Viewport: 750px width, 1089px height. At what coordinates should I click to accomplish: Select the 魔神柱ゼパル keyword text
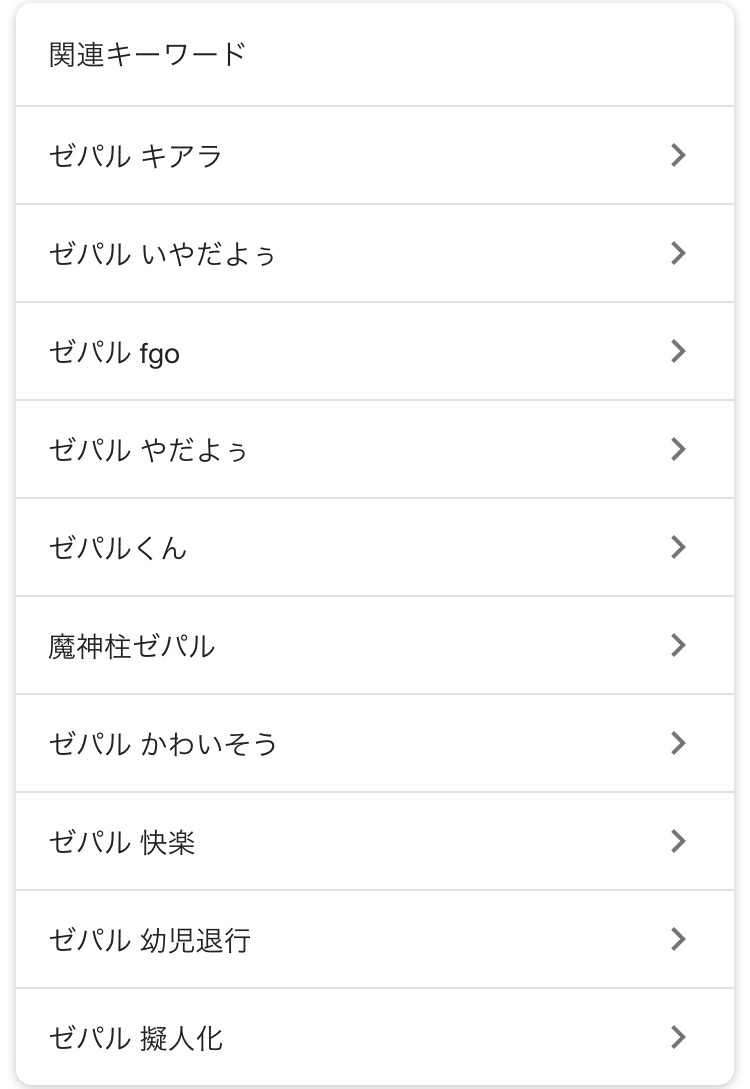click(x=131, y=646)
